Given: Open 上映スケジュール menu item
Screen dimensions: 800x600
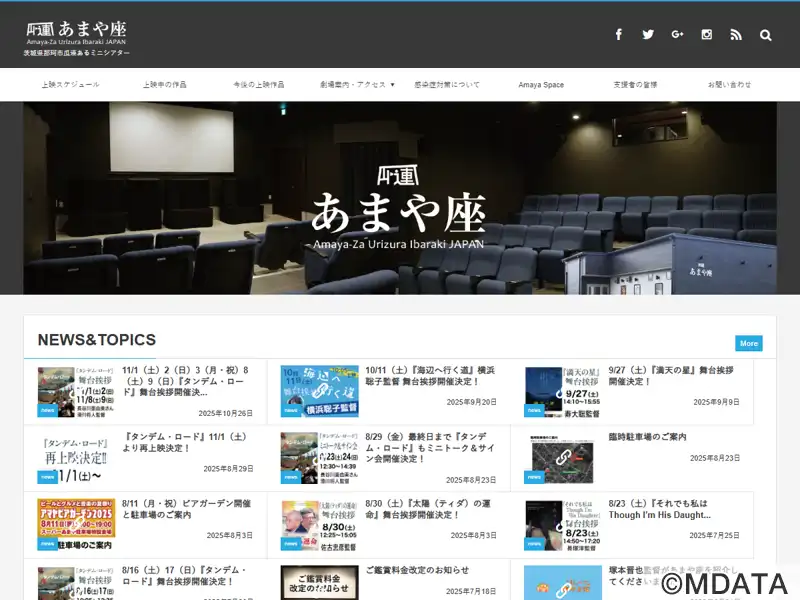Looking at the screenshot, I should [x=70, y=85].
